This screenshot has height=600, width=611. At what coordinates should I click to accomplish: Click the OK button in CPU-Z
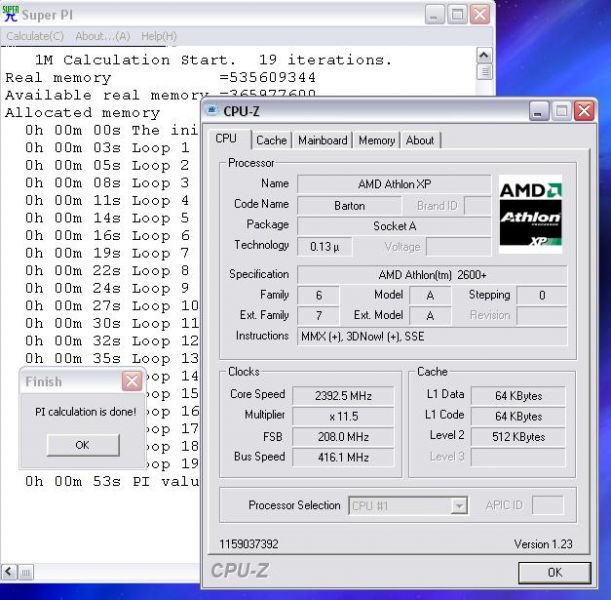[x=554, y=572]
